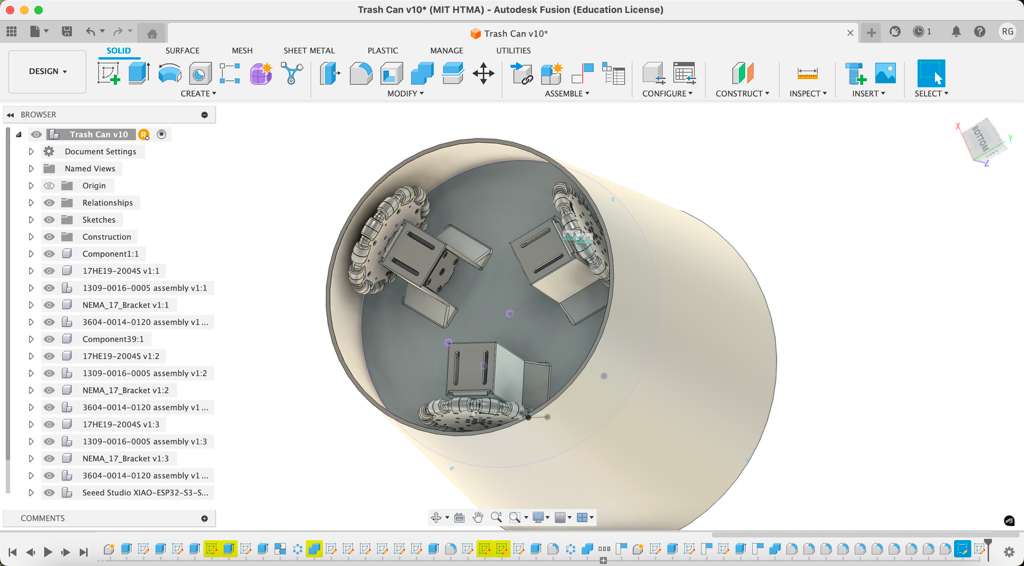Click the Shell tool icon
This screenshot has height=566, width=1024.
pos(391,73)
